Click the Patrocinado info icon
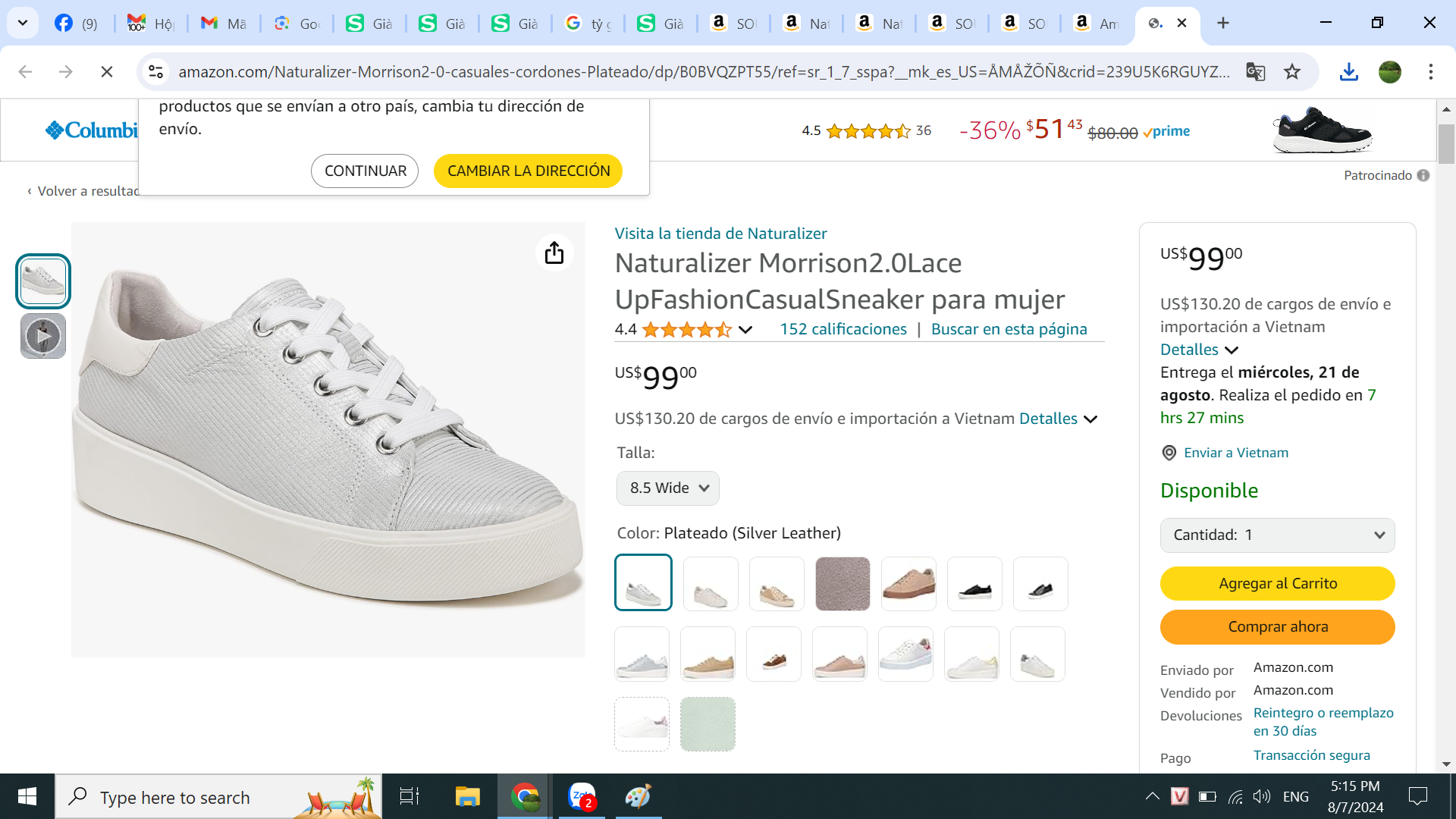 [x=1423, y=175]
